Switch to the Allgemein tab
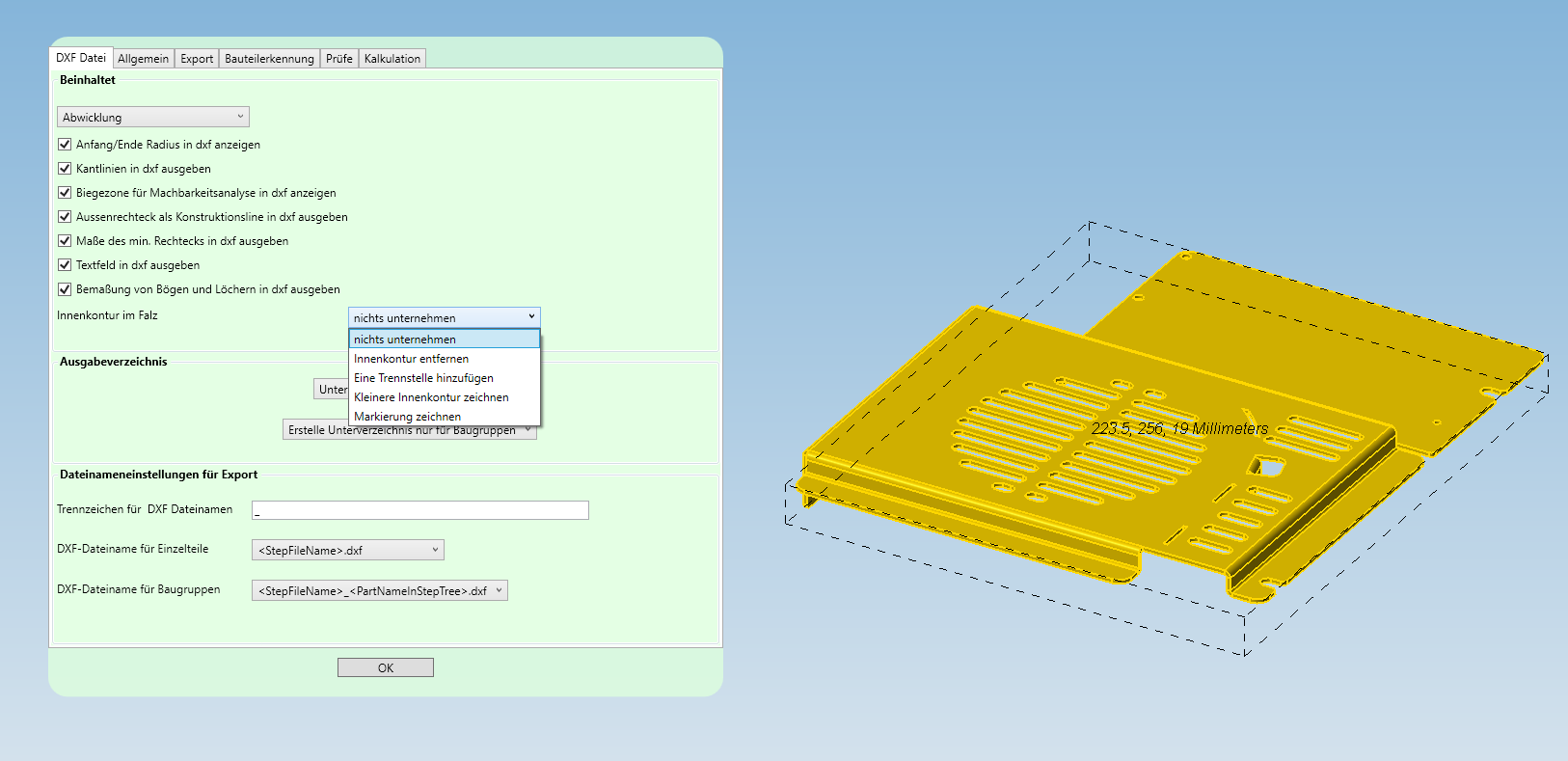Viewport: 1568px width, 761px height. pyautogui.click(x=143, y=59)
